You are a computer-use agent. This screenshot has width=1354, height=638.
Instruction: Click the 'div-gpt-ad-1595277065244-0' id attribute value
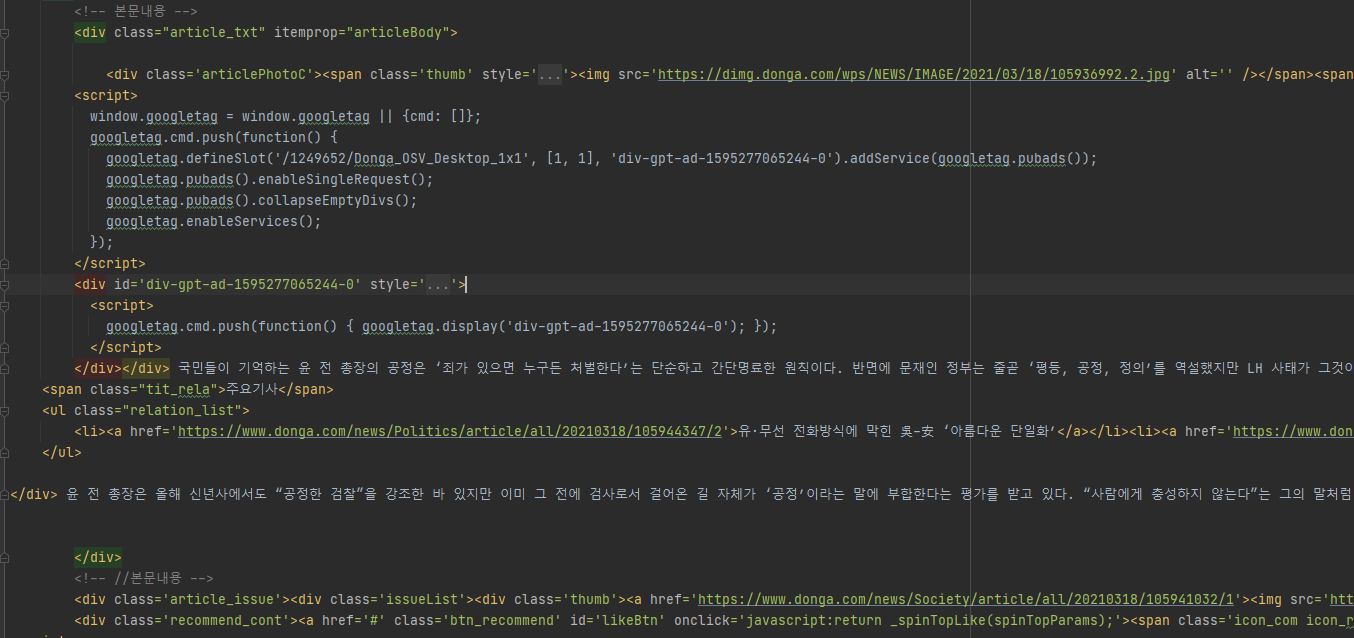click(x=250, y=285)
